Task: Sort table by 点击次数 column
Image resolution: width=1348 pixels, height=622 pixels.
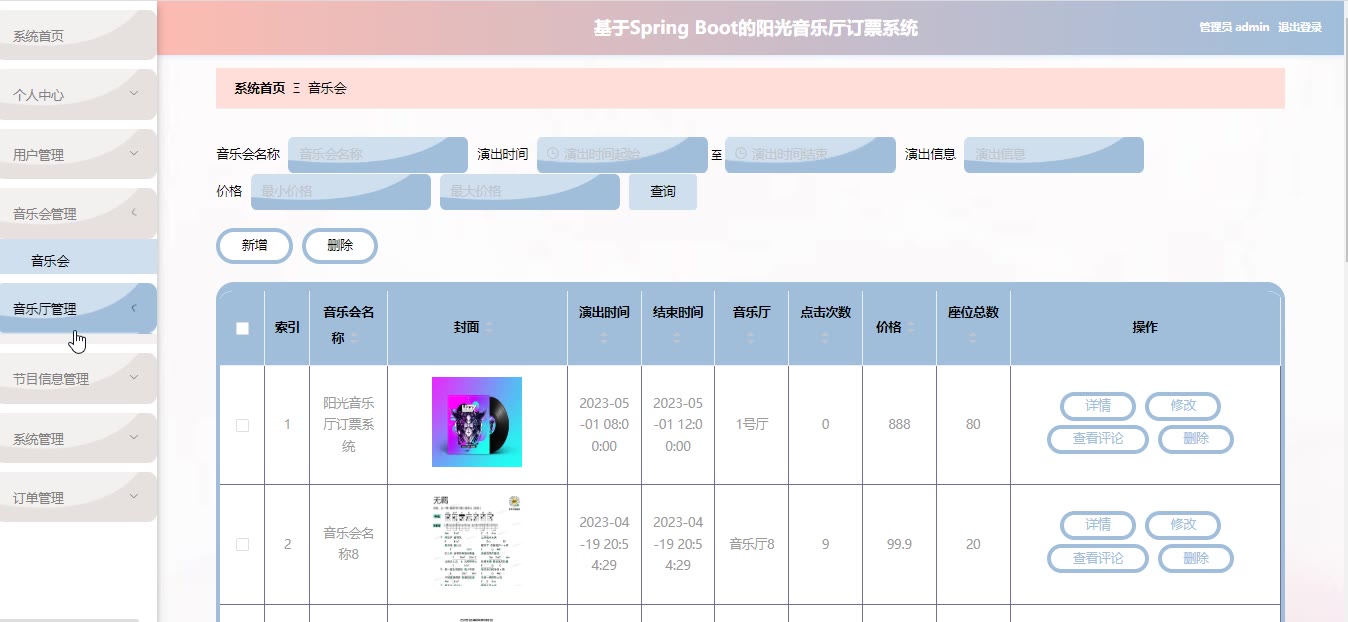Action: tap(825, 339)
